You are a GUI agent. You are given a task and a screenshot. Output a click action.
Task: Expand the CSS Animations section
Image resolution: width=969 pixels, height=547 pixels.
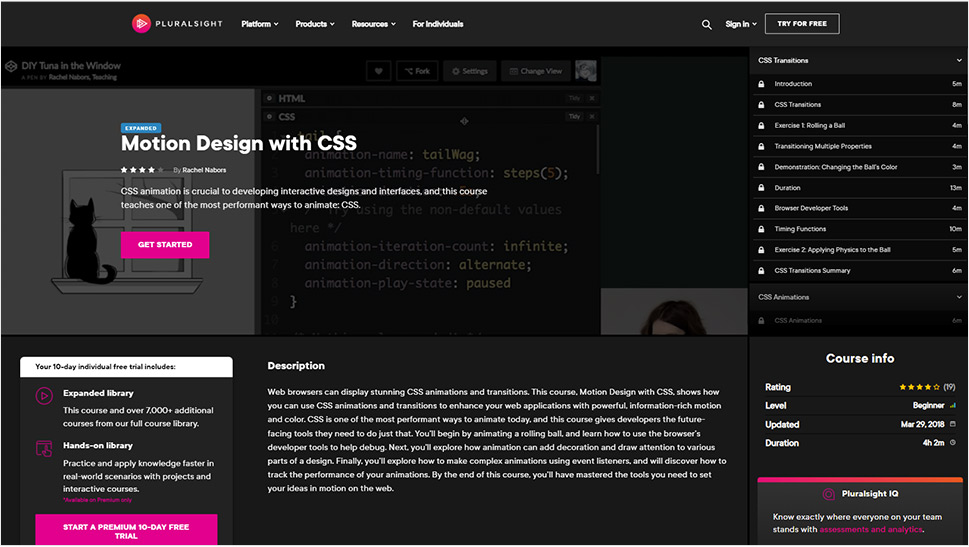958,297
